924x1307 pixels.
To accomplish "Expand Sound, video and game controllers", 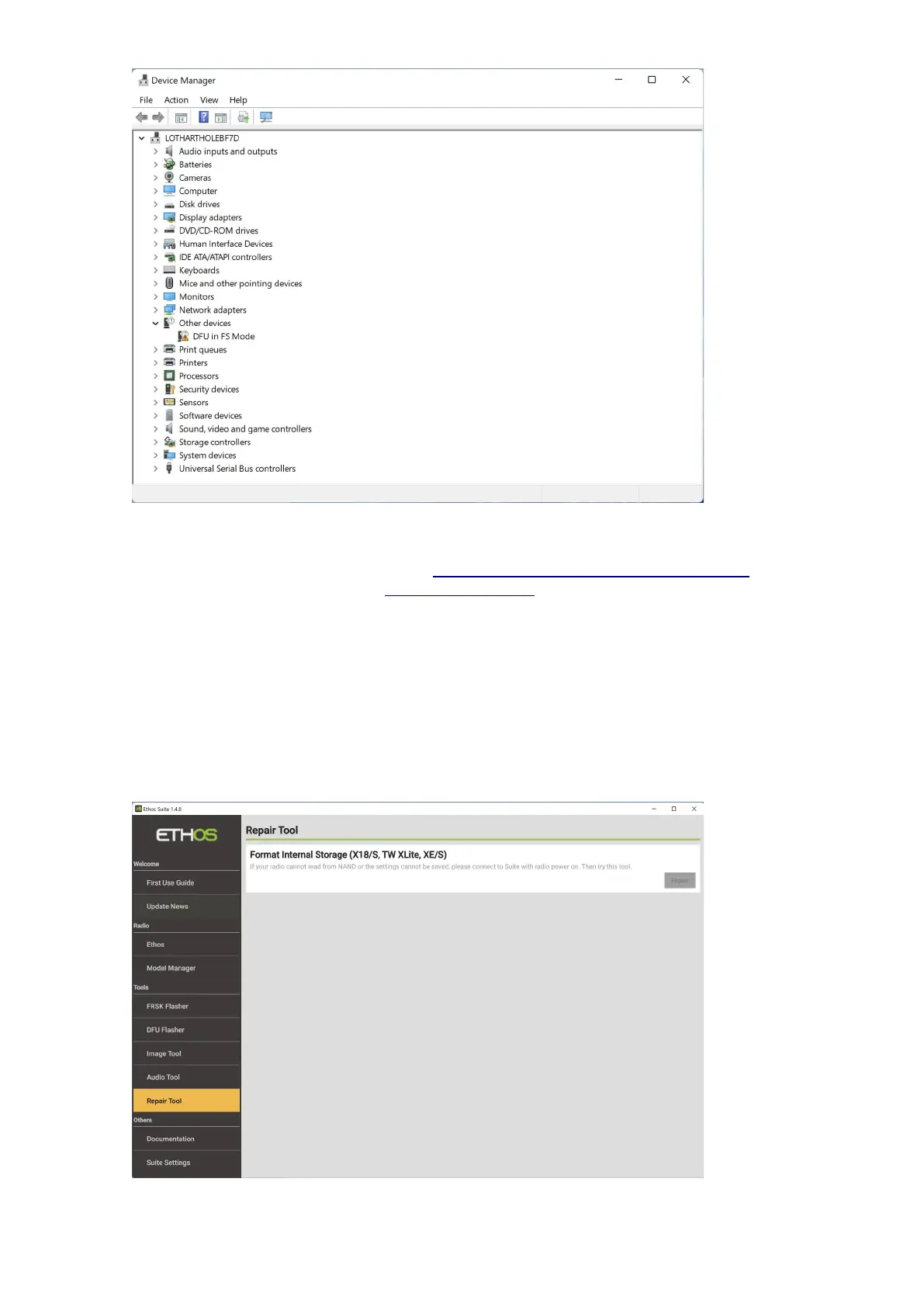I will point(155,428).
